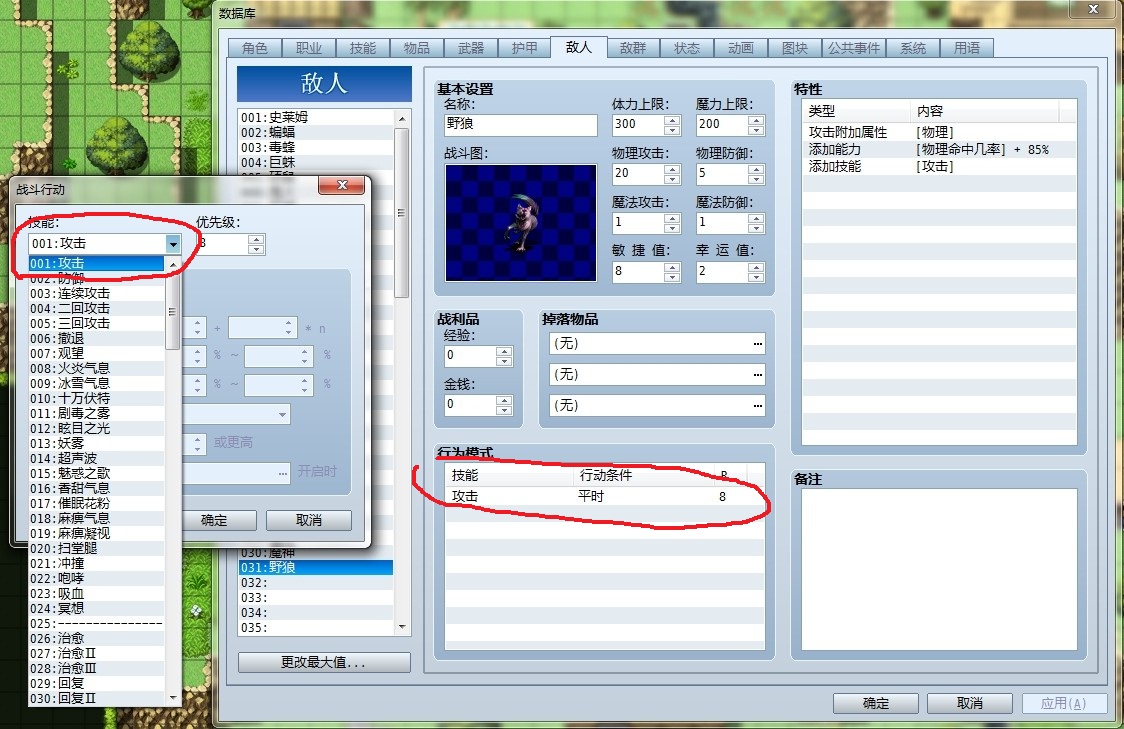
Task: Switch to the 系统 tab
Action: (x=913, y=48)
